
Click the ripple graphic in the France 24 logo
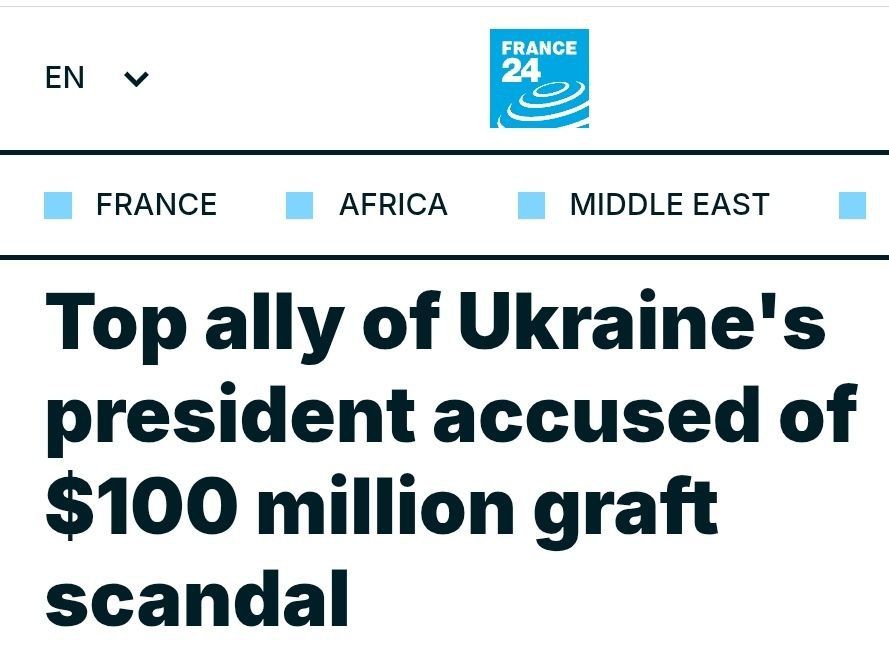548,103
